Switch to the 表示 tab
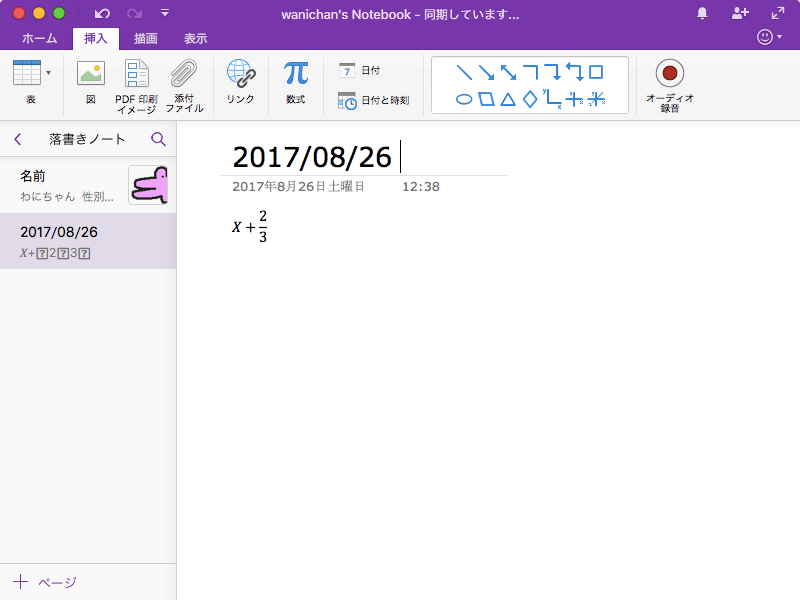The image size is (800, 600). [x=195, y=38]
